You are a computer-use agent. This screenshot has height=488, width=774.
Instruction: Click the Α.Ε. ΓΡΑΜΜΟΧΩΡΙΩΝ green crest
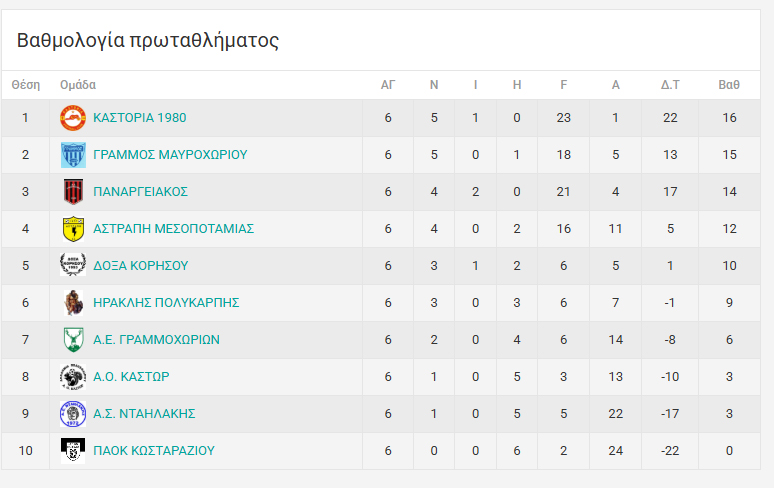click(x=73, y=340)
